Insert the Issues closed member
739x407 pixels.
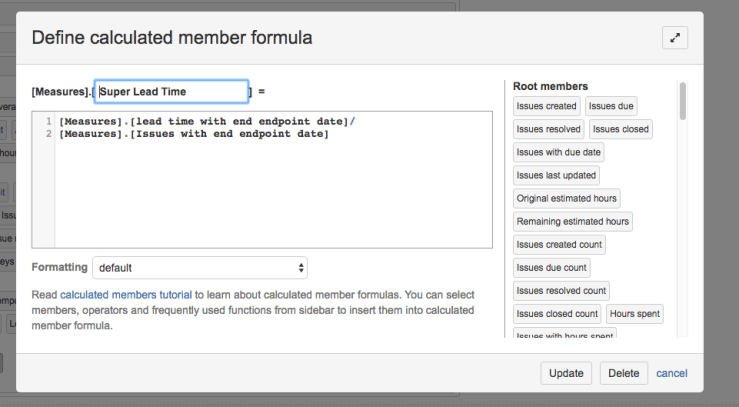pyautogui.click(x=620, y=129)
